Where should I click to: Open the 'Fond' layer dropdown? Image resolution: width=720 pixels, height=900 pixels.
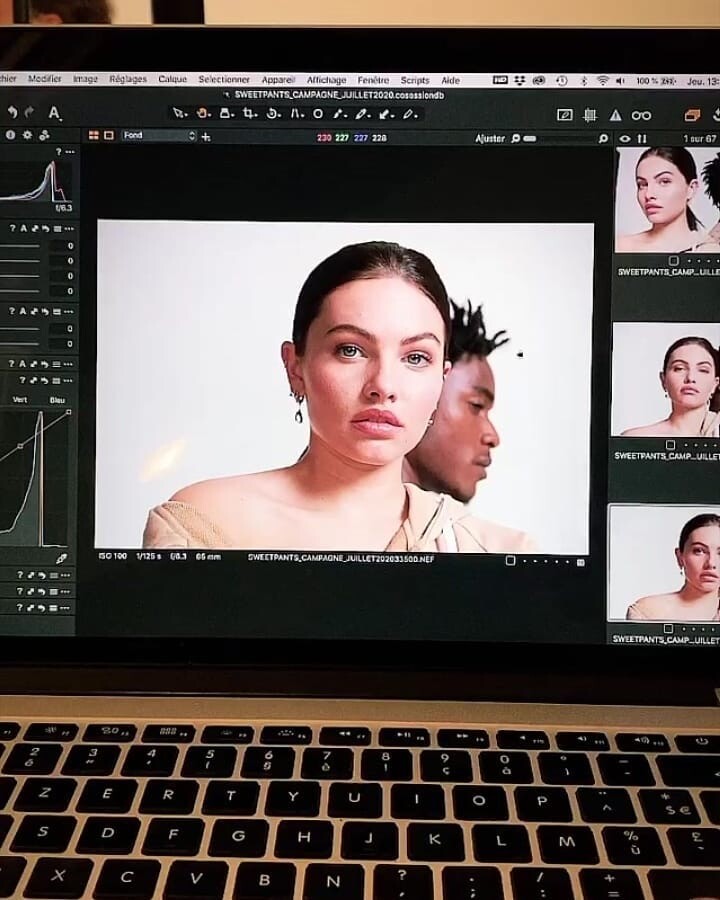[158, 136]
